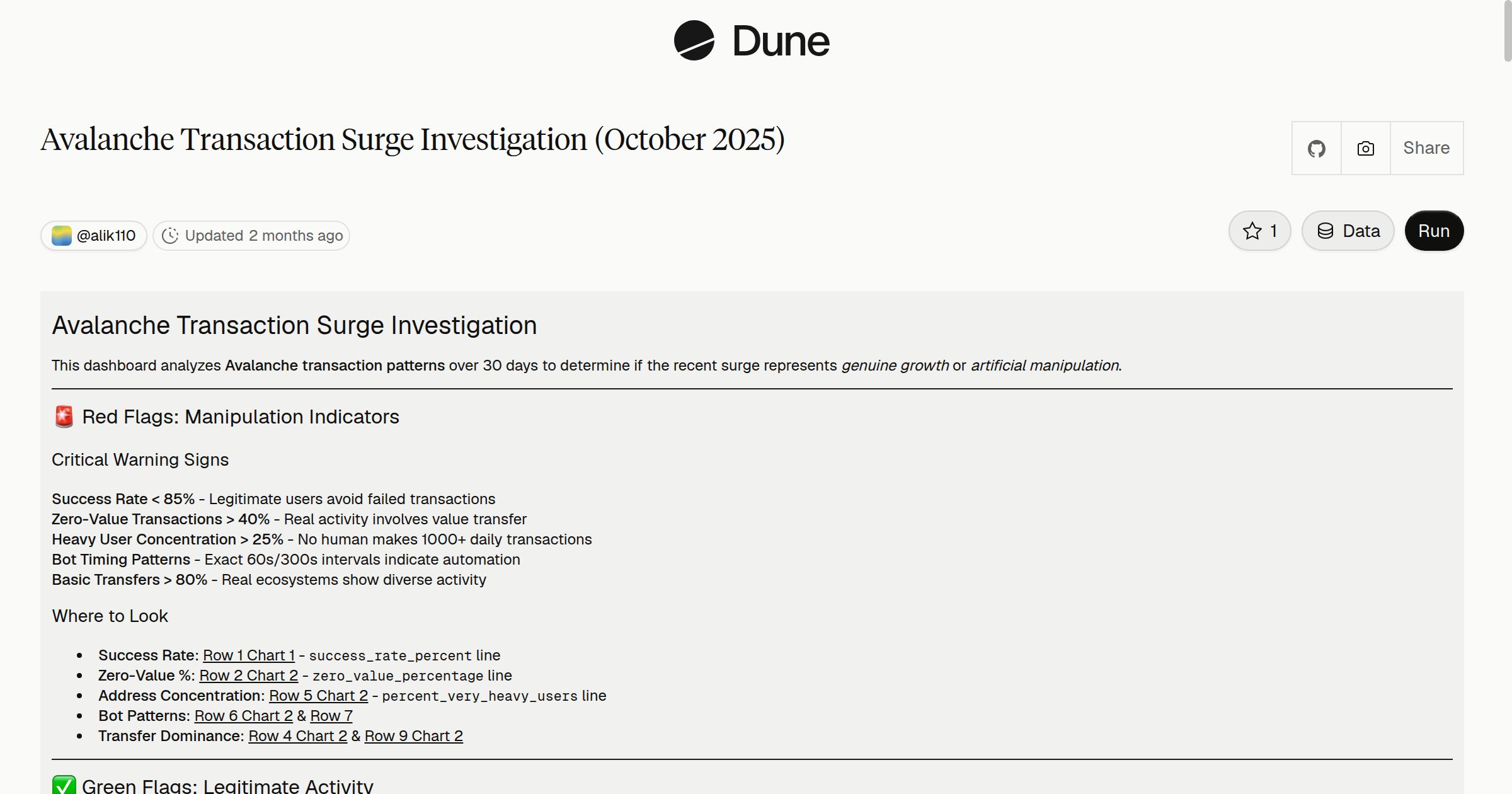
Task: Follow the Row 9 Chart 2 link
Action: pyautogui.click(x=414, y=736)
